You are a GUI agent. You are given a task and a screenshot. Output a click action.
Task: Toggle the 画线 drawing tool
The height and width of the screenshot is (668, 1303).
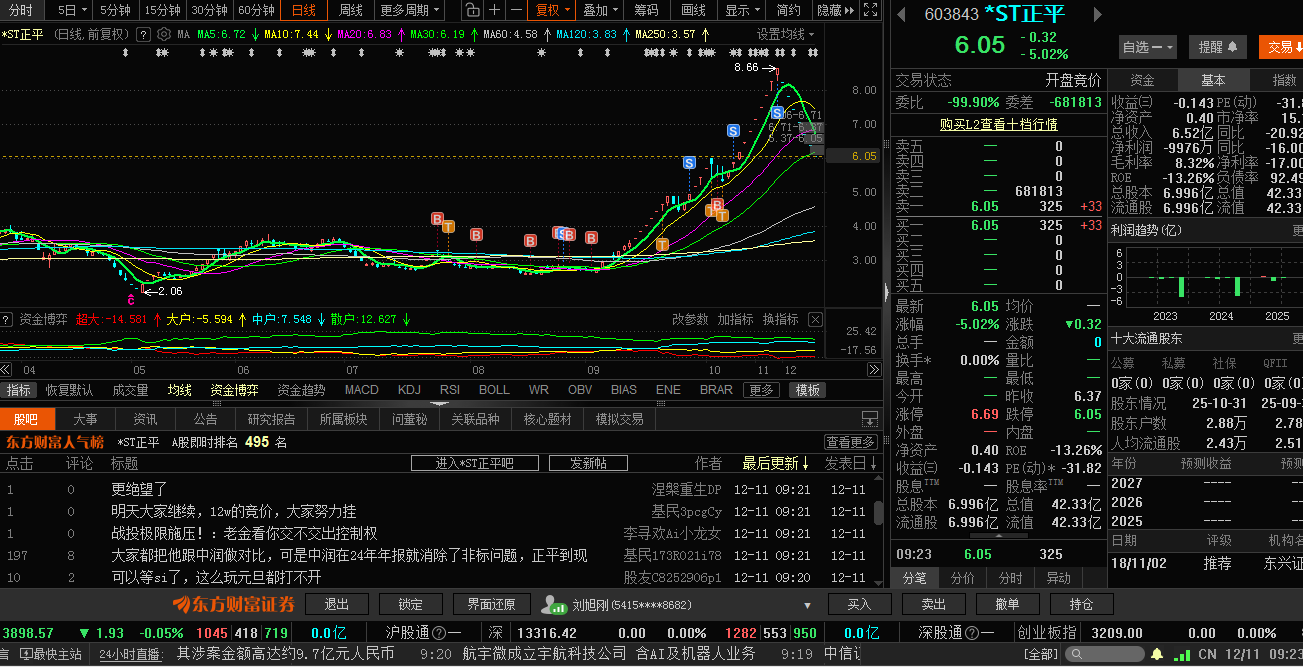click(x=693, y=10)
